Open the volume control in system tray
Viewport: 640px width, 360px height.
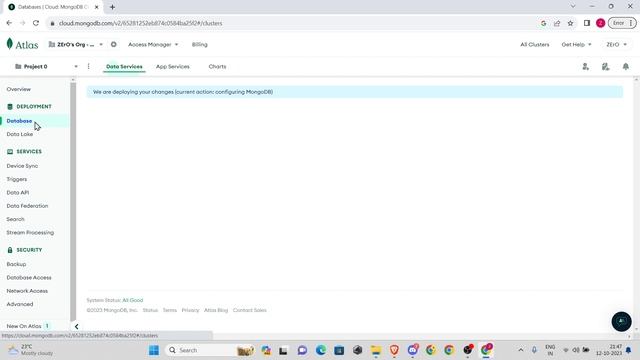tap(576, 350)
